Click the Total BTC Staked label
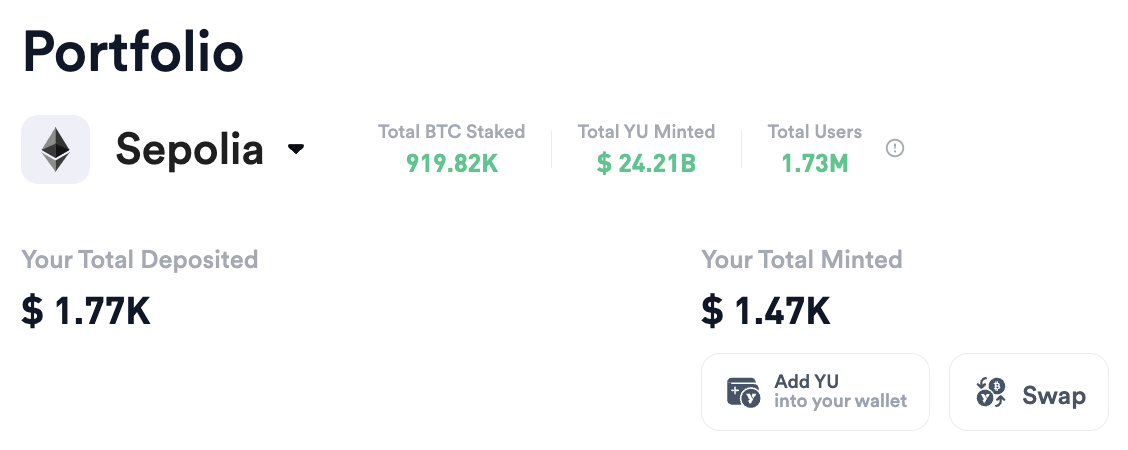This screenshot has height=450, width=1128. pos(452,132)
